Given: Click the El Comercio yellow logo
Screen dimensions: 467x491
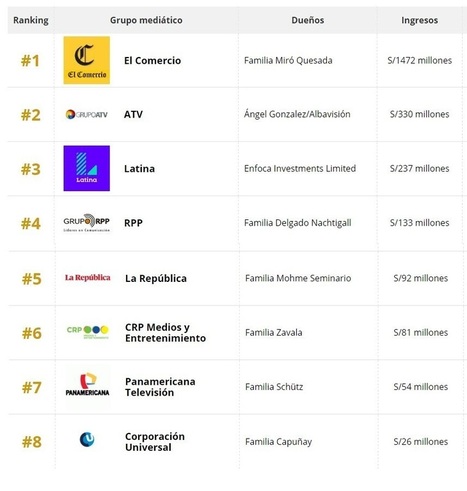Looking at the screenshot, I should [87, 60].
